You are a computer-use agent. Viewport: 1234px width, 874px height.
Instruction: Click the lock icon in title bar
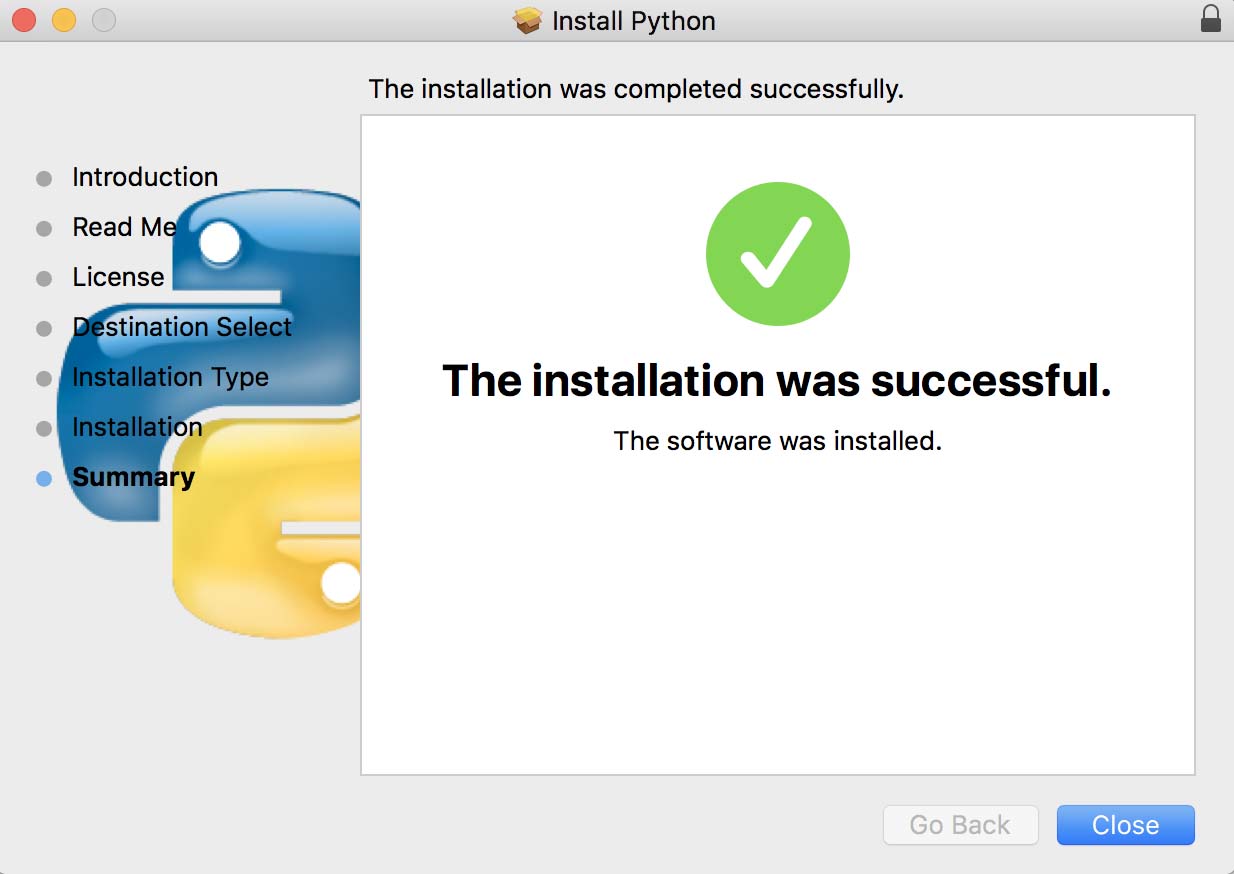point(1210,20)
